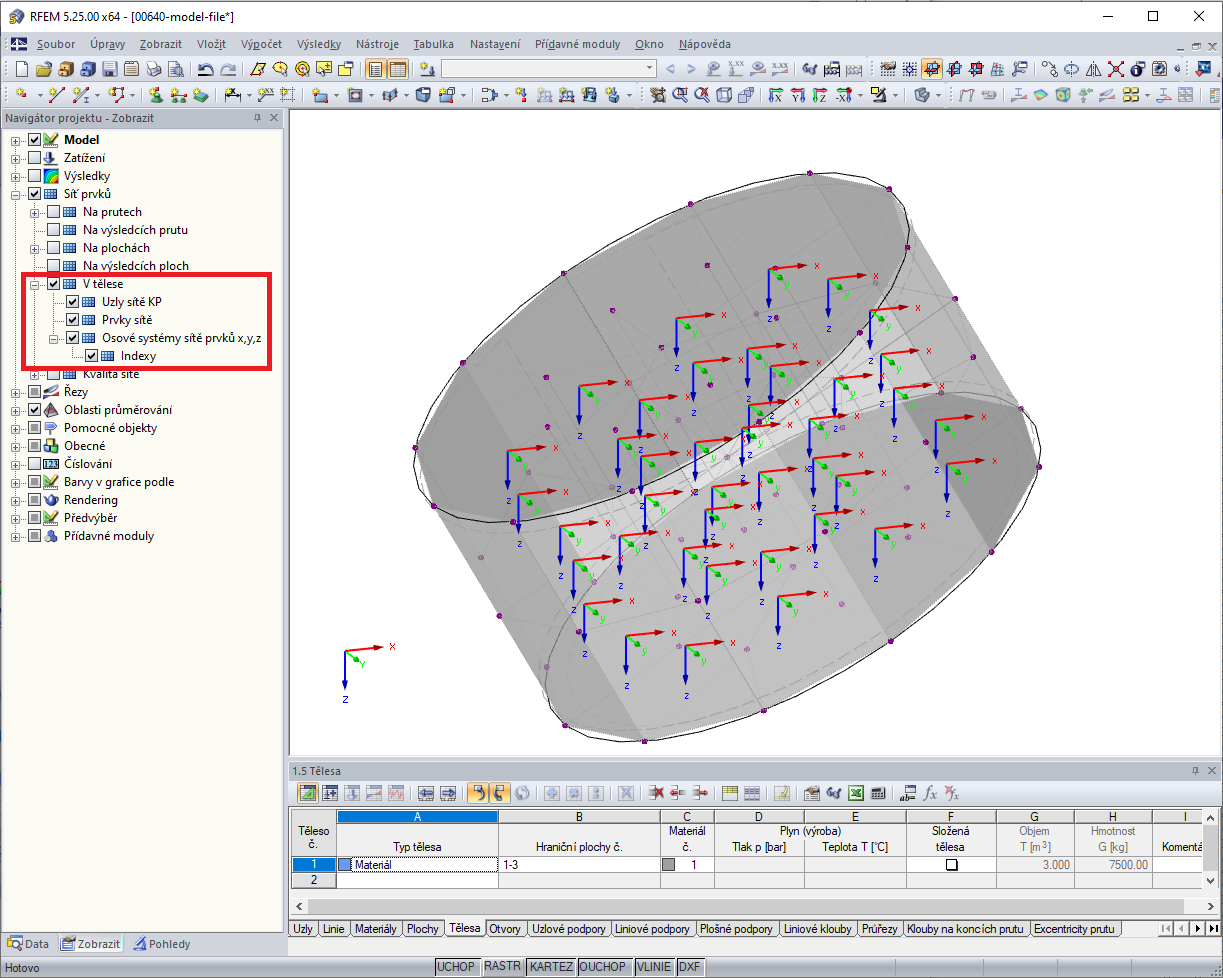Click the function fx icon in table toolbar
This screenshot has height=978, width=1223.
coord(930,793)
